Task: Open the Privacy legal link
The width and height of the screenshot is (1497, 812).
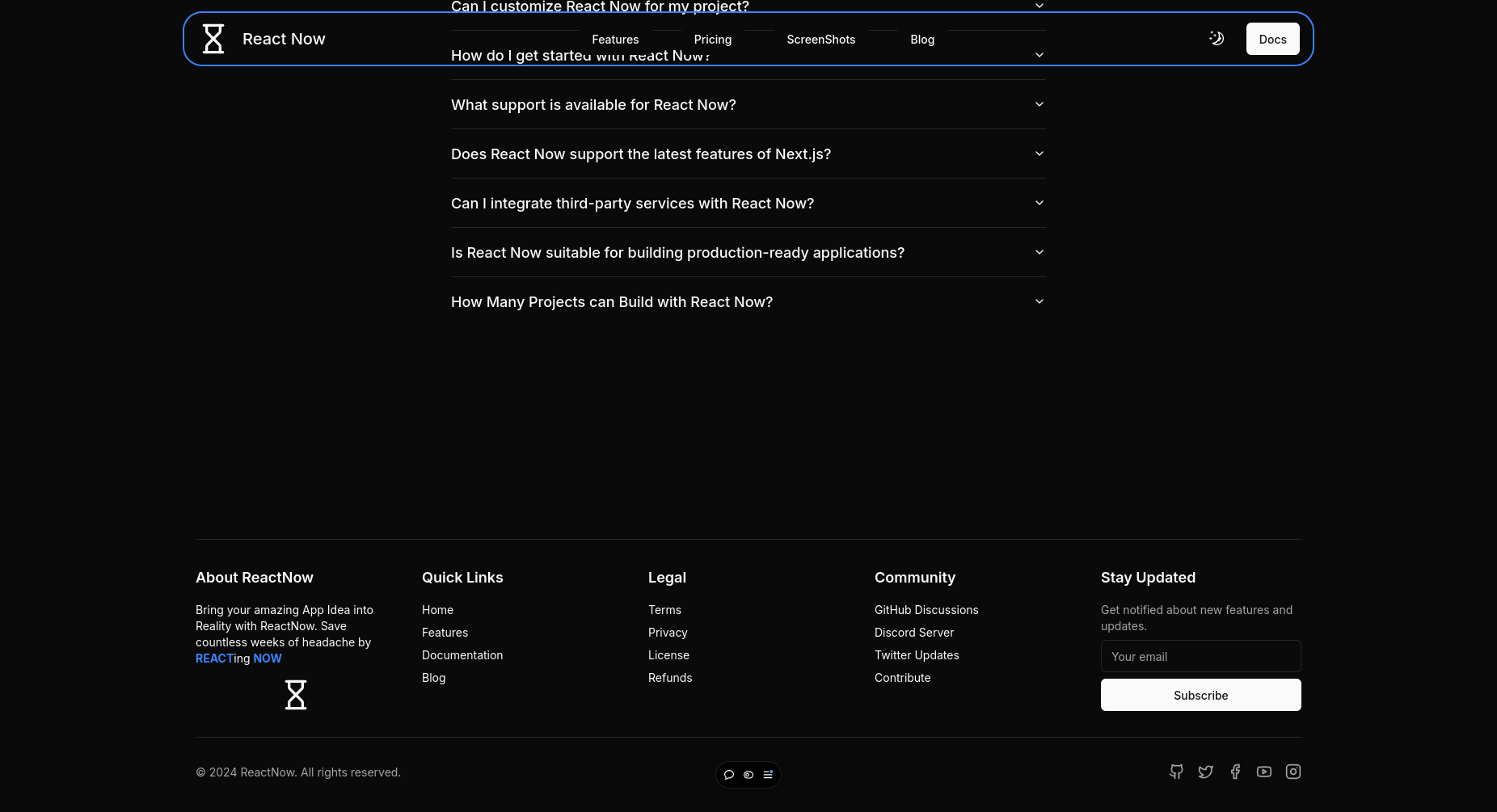Action: pyautogui.click(x=668, y=633)
